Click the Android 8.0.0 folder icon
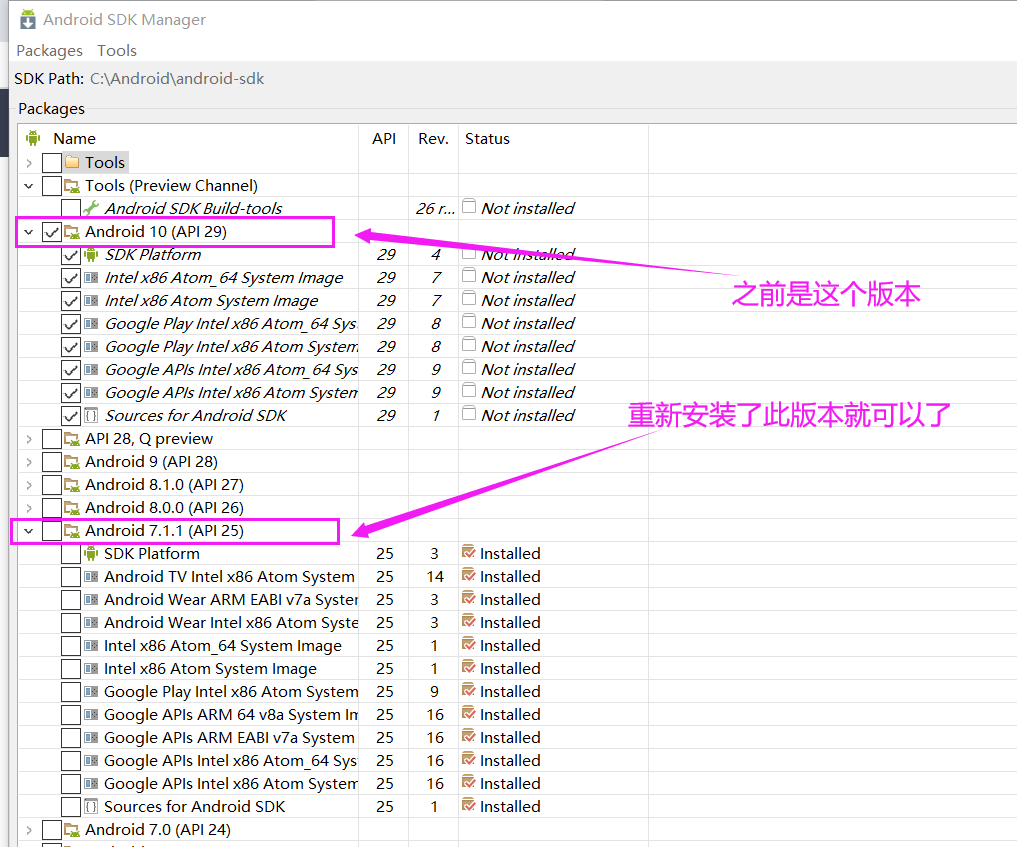Screen dimensions: 1017x847 click(72, 508)
